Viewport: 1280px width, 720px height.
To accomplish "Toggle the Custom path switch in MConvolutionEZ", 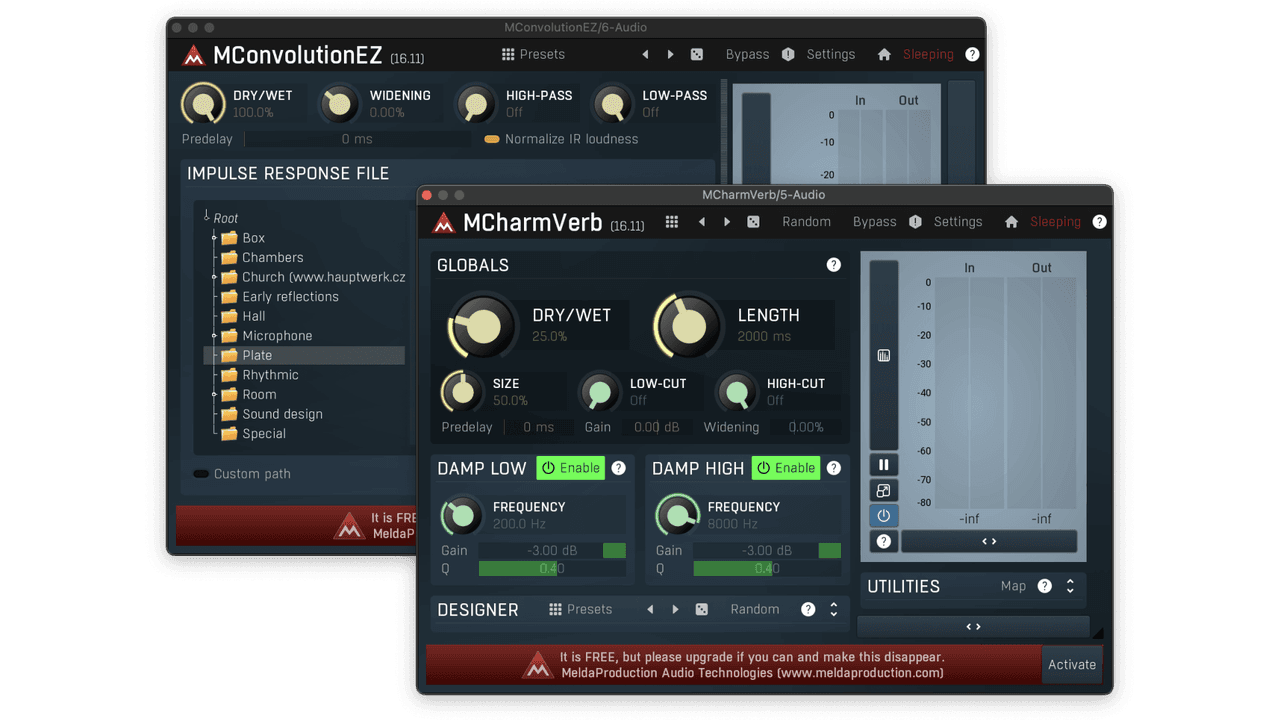I will click(200, 473).
